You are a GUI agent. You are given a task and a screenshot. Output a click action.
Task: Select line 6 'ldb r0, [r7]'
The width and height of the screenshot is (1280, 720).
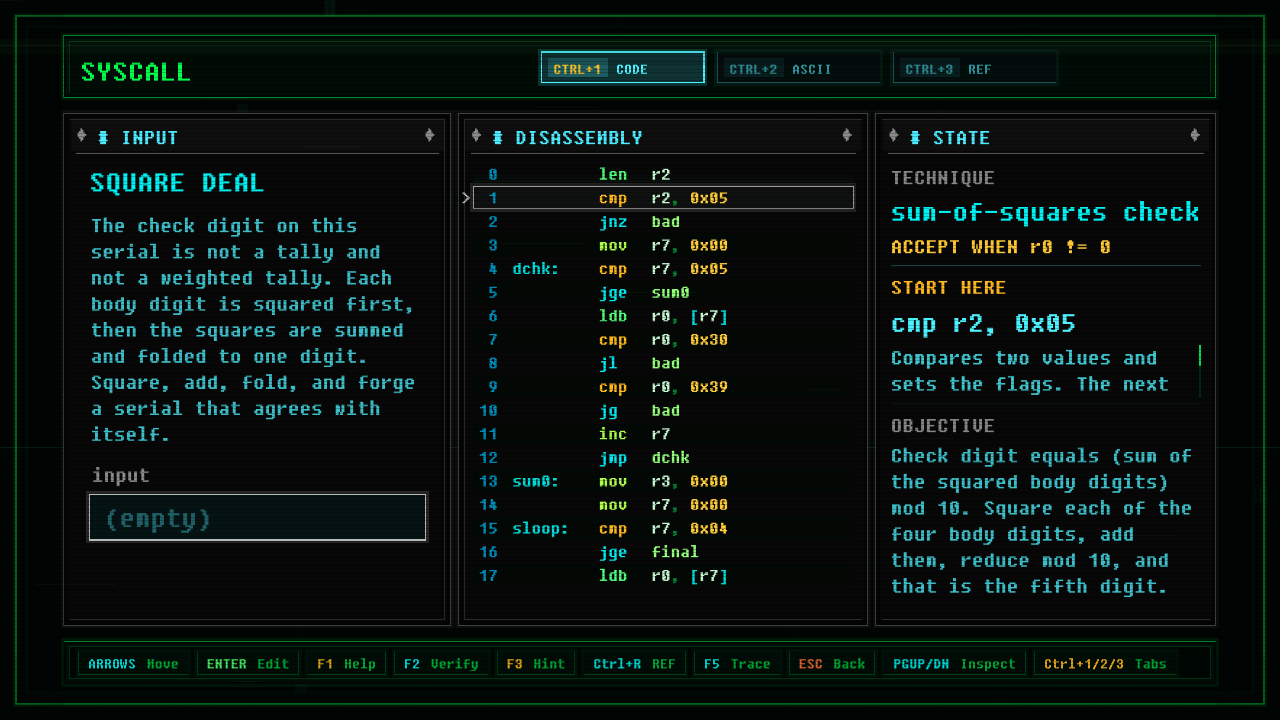point(663,316)
